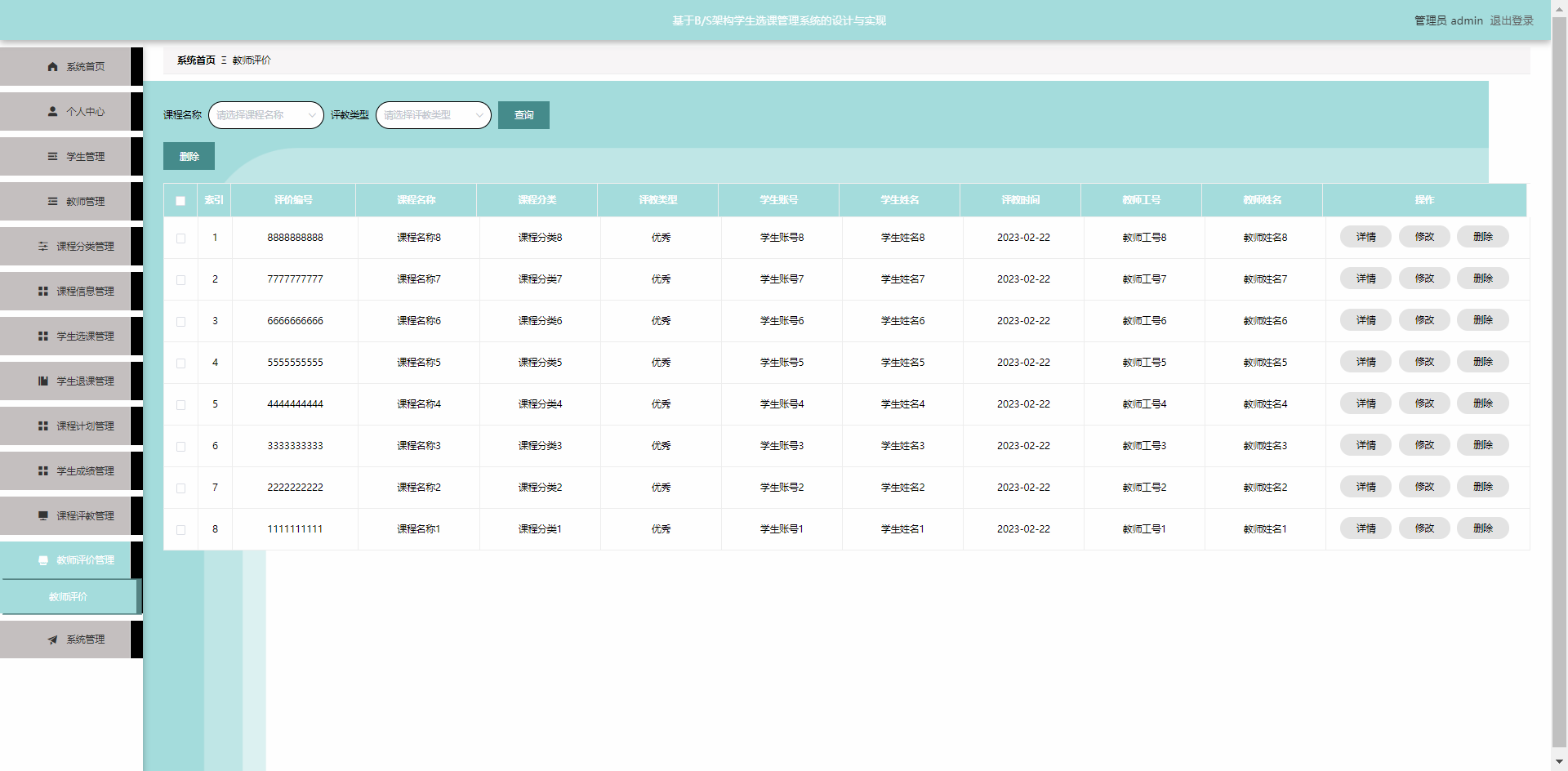Screen dimensions: 1568x771
Task: Open the 评教类型 dropdown
Action: coord(434,115)
